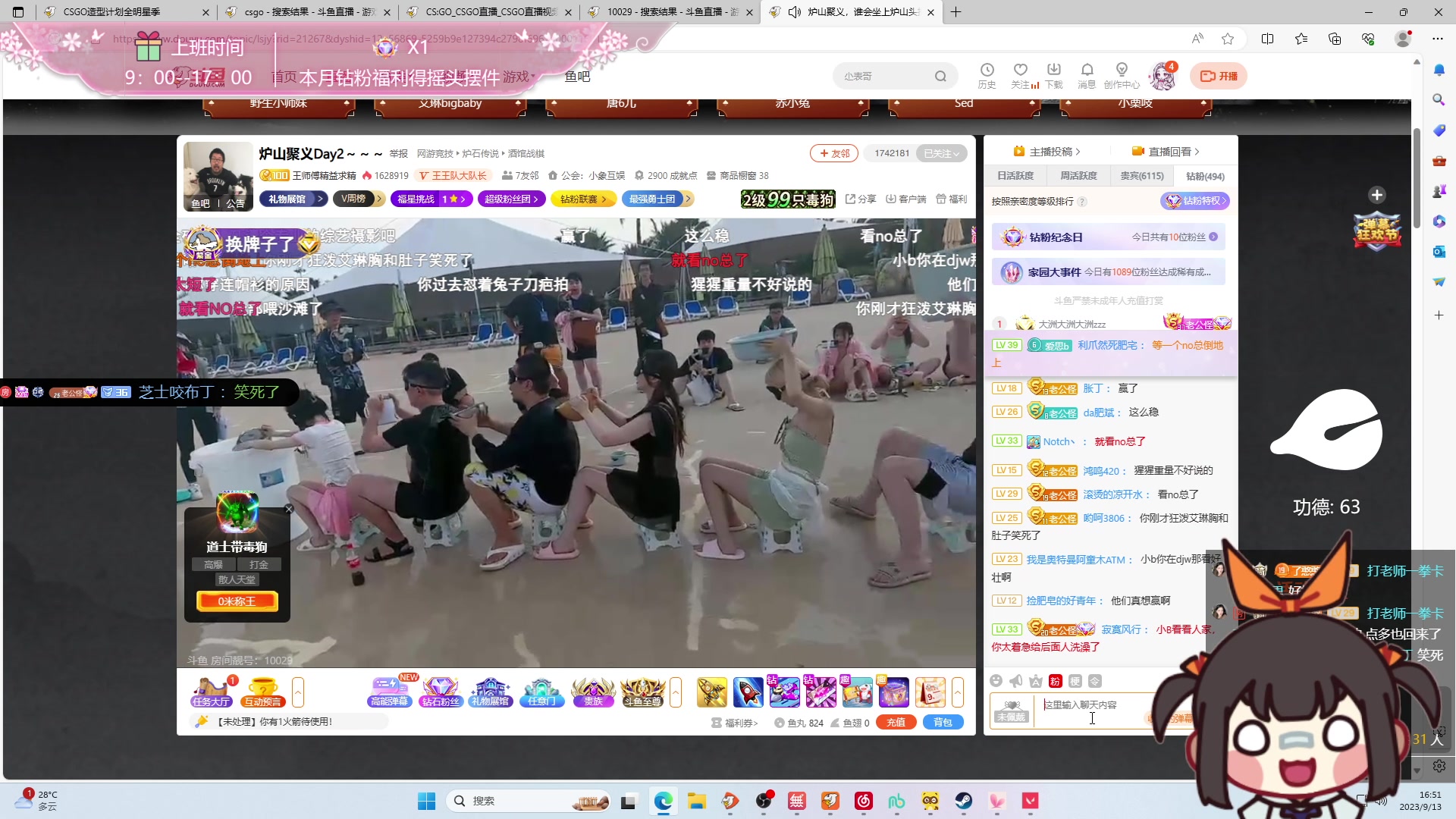Expand the 最强勇士团 pill
The width and height of the screenshot is (1456, 819).
(x=657, y=199)
